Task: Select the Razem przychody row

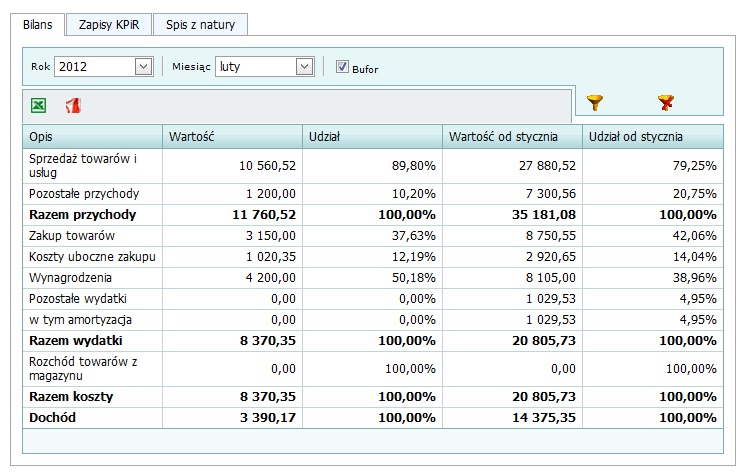Action: click(373, 215)
